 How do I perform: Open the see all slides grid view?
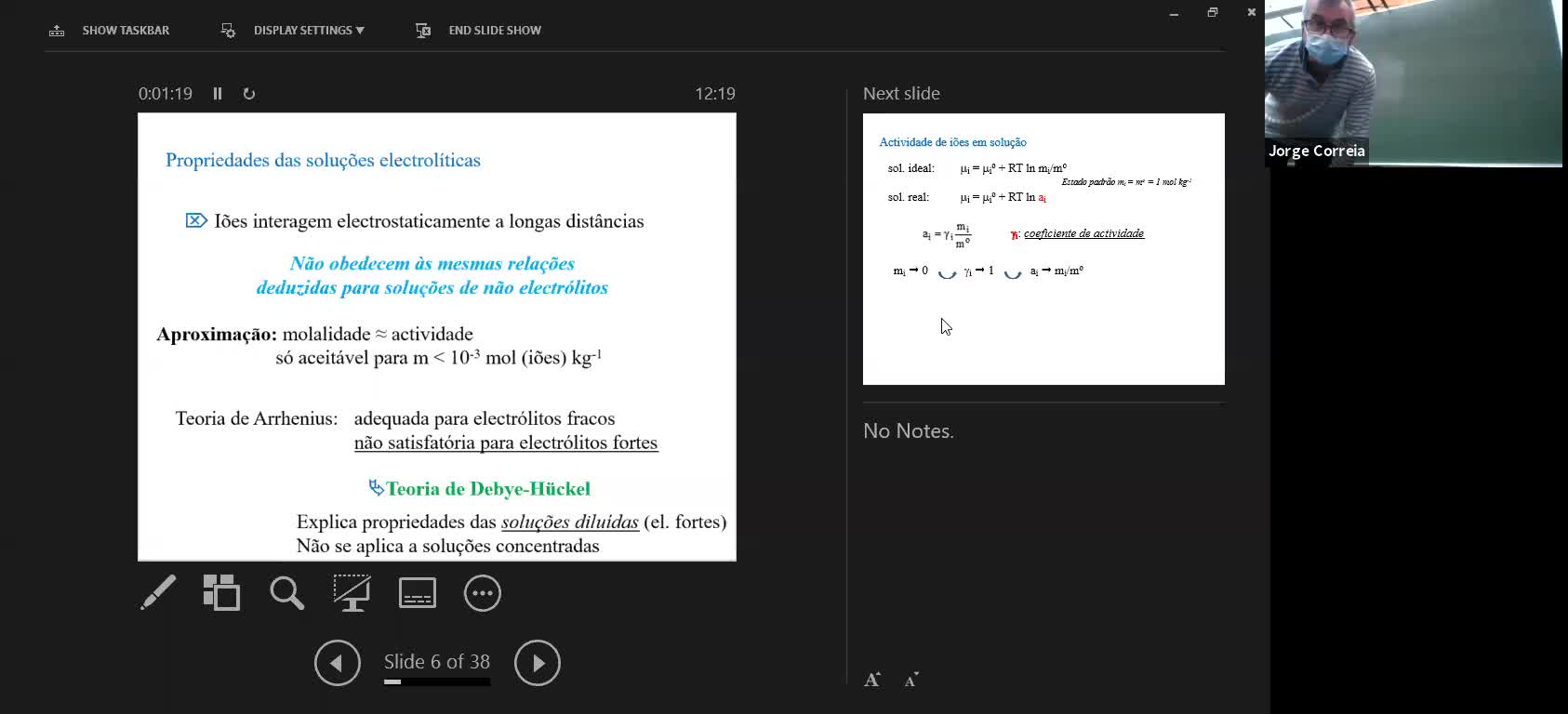[x=221, y=592]
